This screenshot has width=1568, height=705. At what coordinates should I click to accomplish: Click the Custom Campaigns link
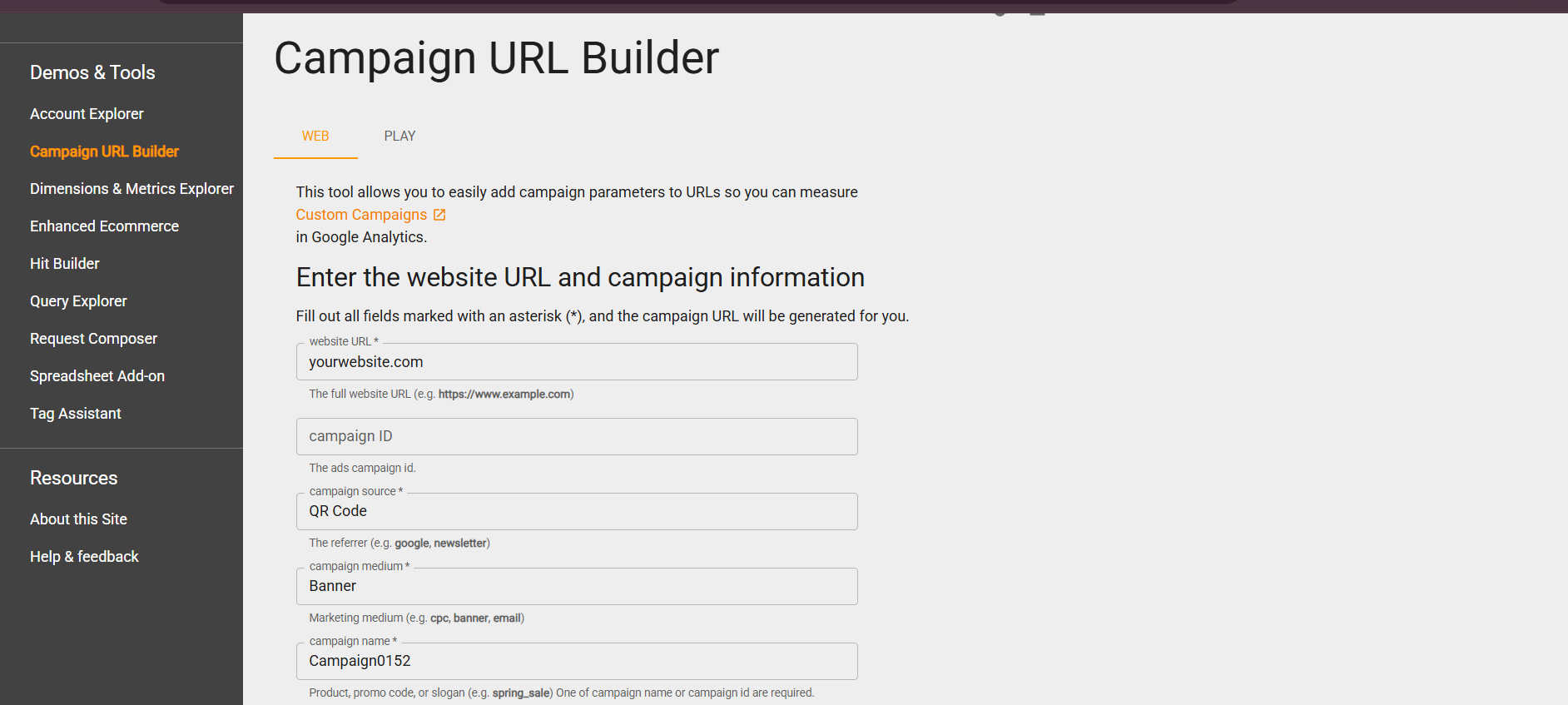(360, 214)
